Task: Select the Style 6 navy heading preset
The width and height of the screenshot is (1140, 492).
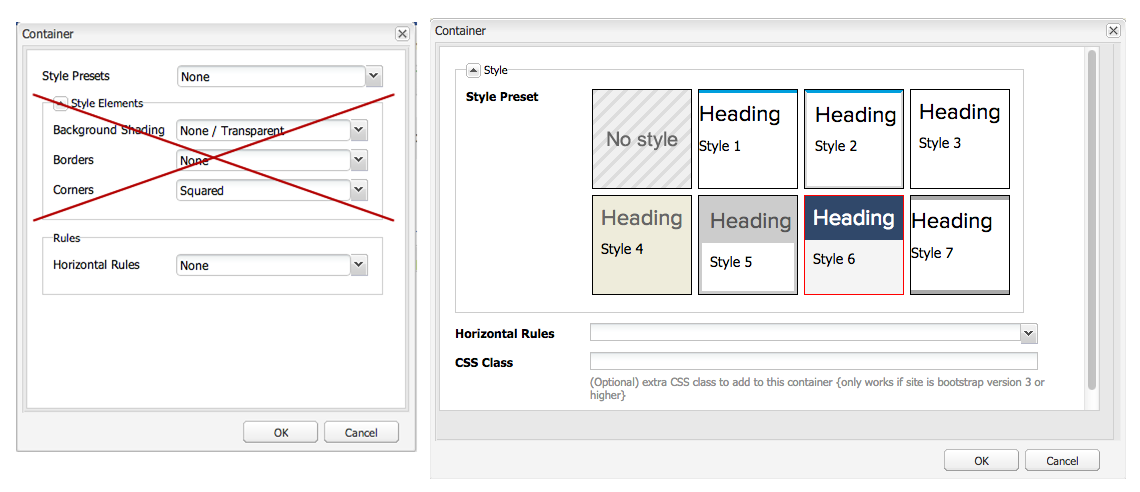Action: 854,245
